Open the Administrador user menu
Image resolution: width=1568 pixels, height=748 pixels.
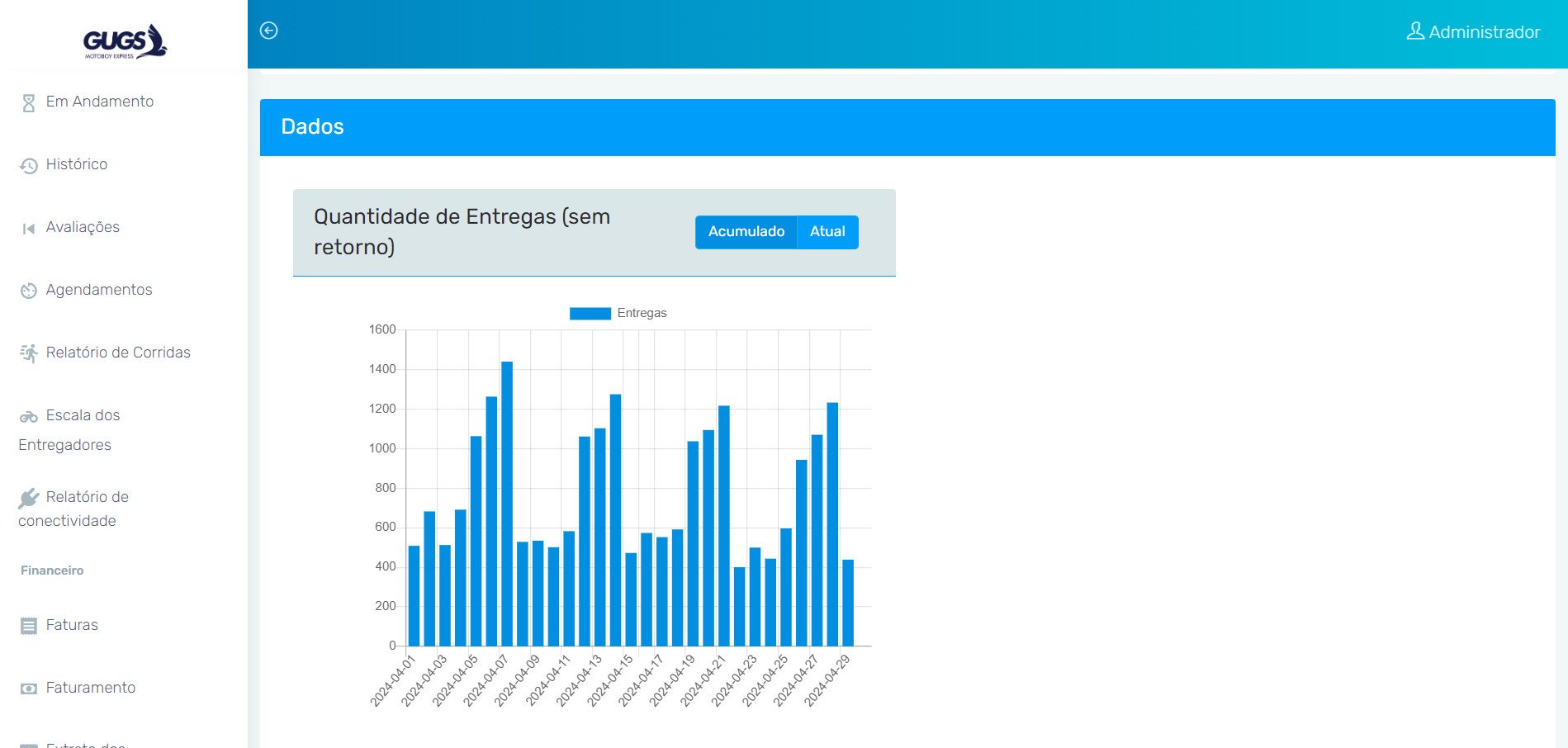click(x=1473, y=32)
